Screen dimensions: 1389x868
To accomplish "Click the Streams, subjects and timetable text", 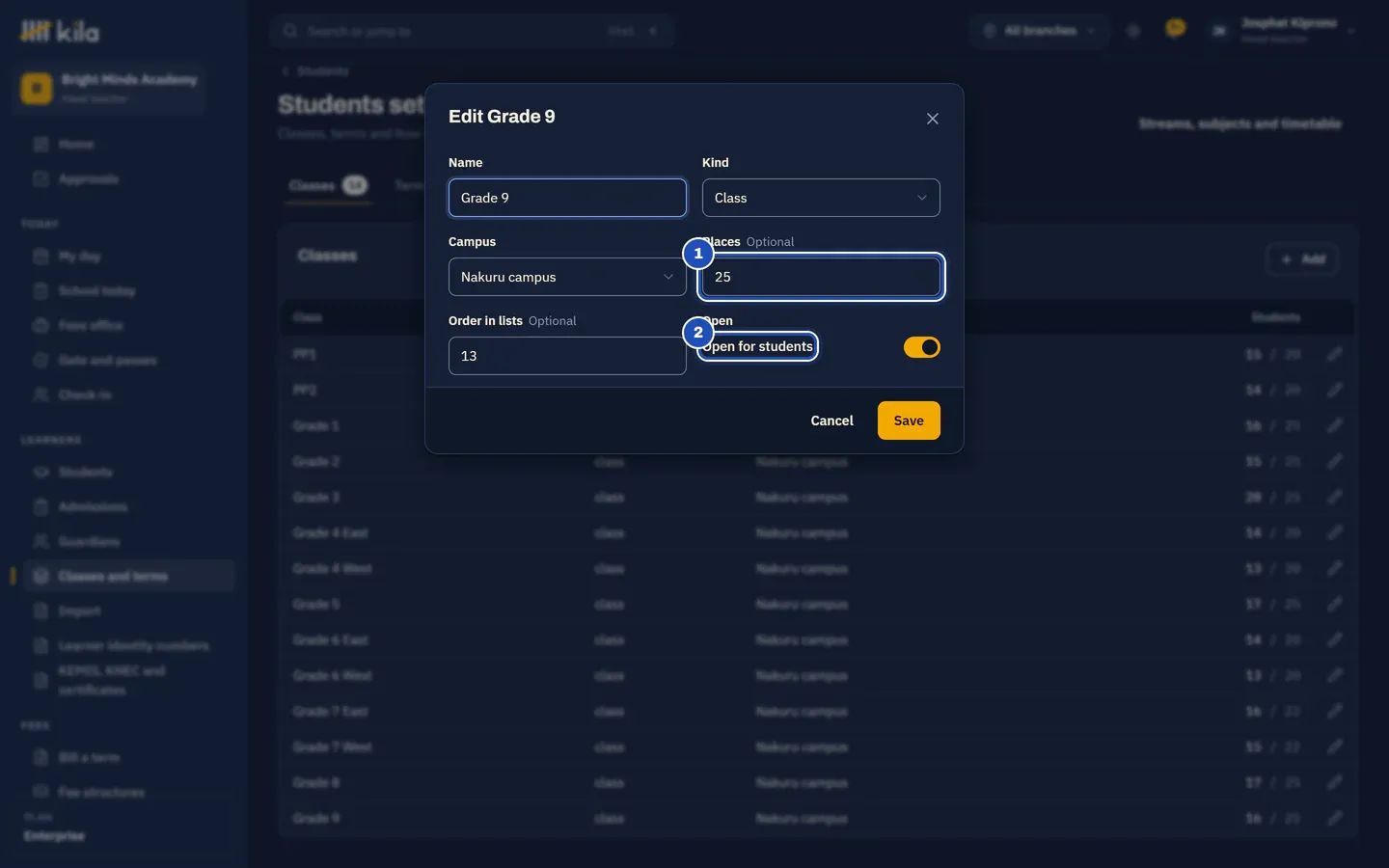I will (1239, 123).
